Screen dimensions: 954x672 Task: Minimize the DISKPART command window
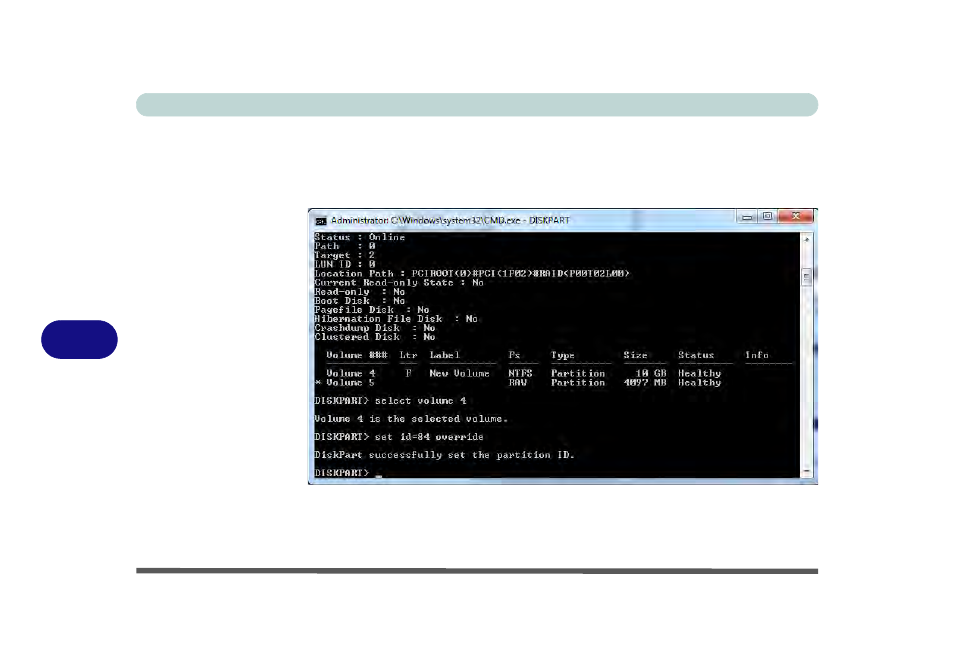point(747,216)
